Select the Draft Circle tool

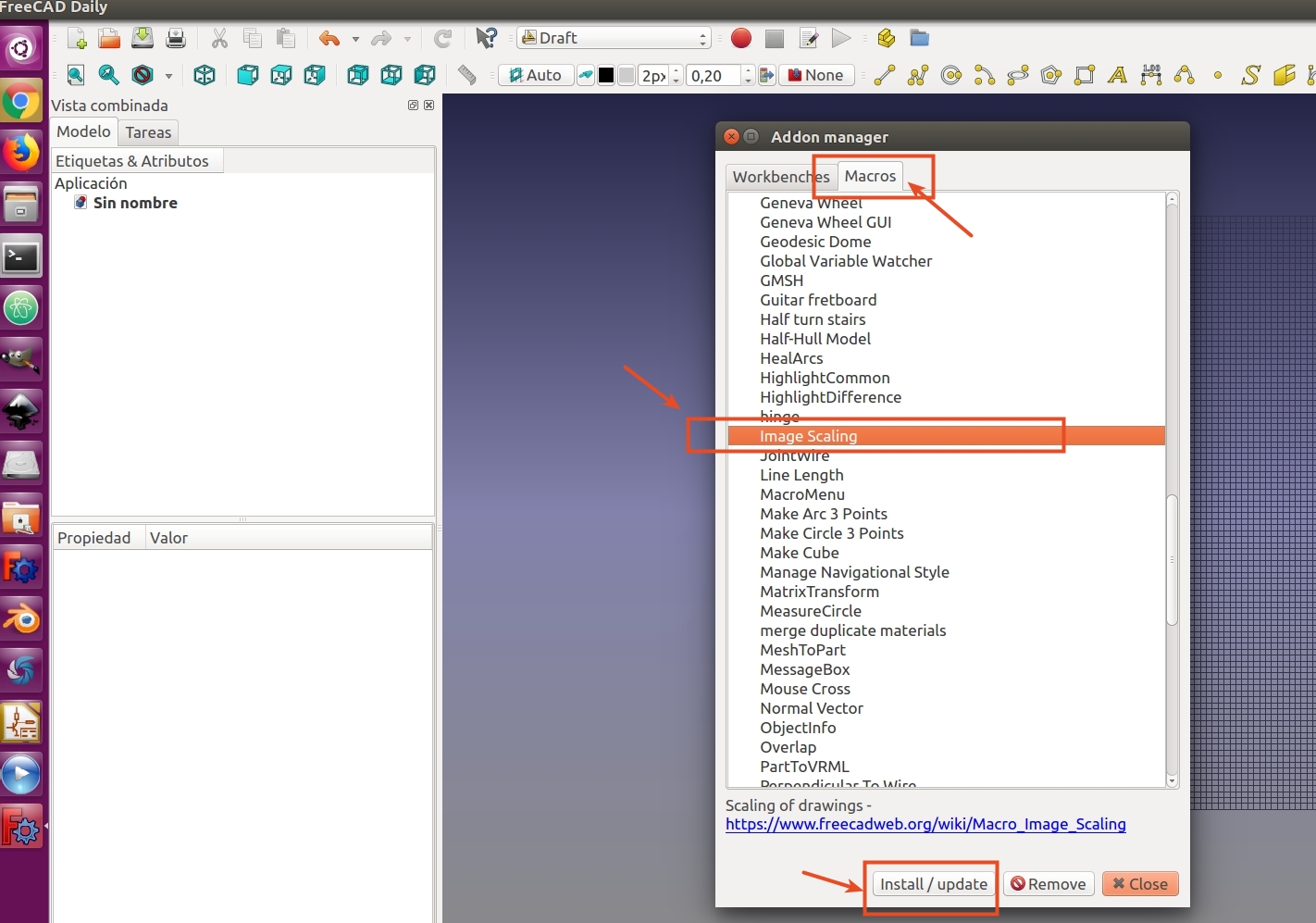point(951,75)
